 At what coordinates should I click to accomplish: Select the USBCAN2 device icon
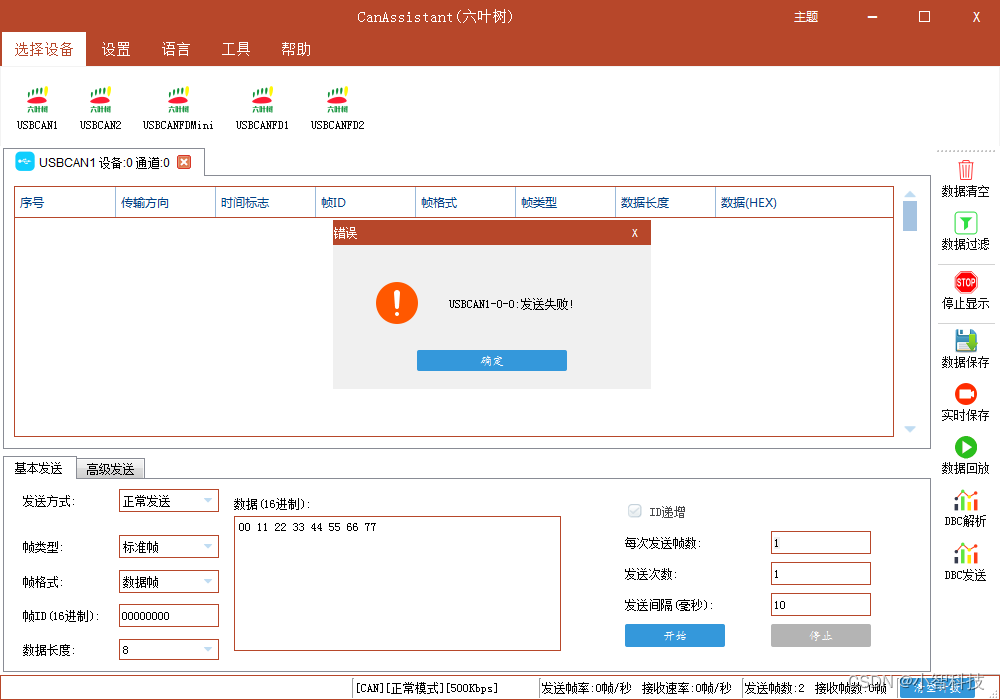[100, 105]
